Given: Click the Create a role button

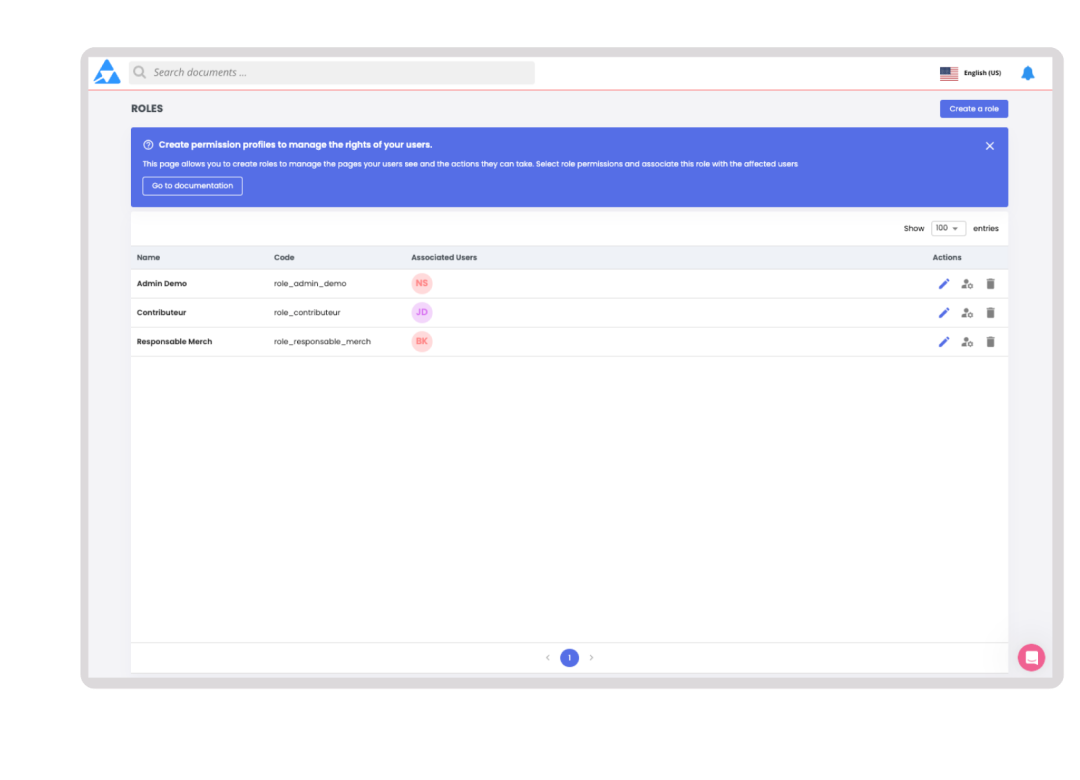Looking at the screenshot, I should coord(973,108).
